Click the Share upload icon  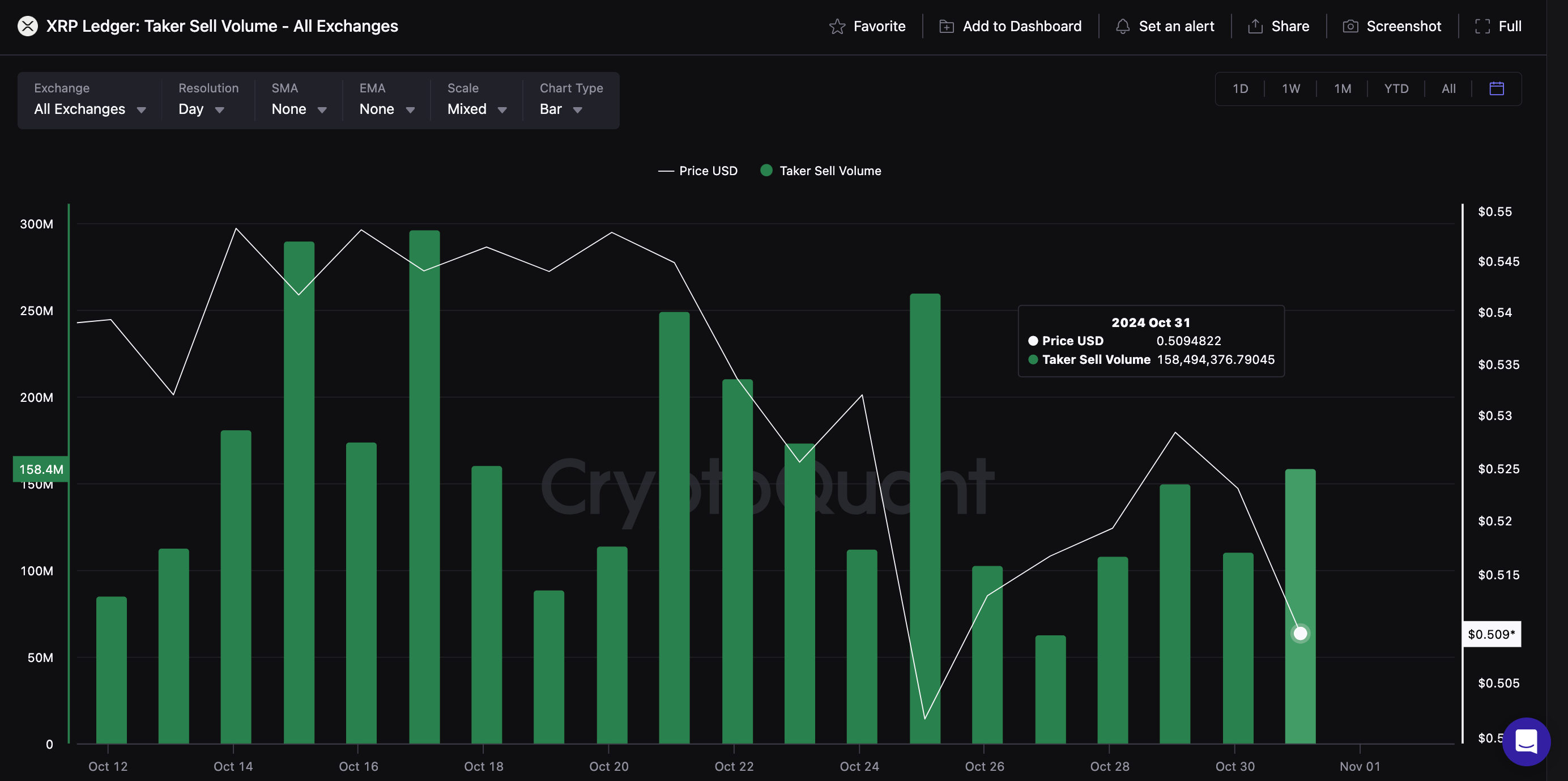[x=1255, y=26]
